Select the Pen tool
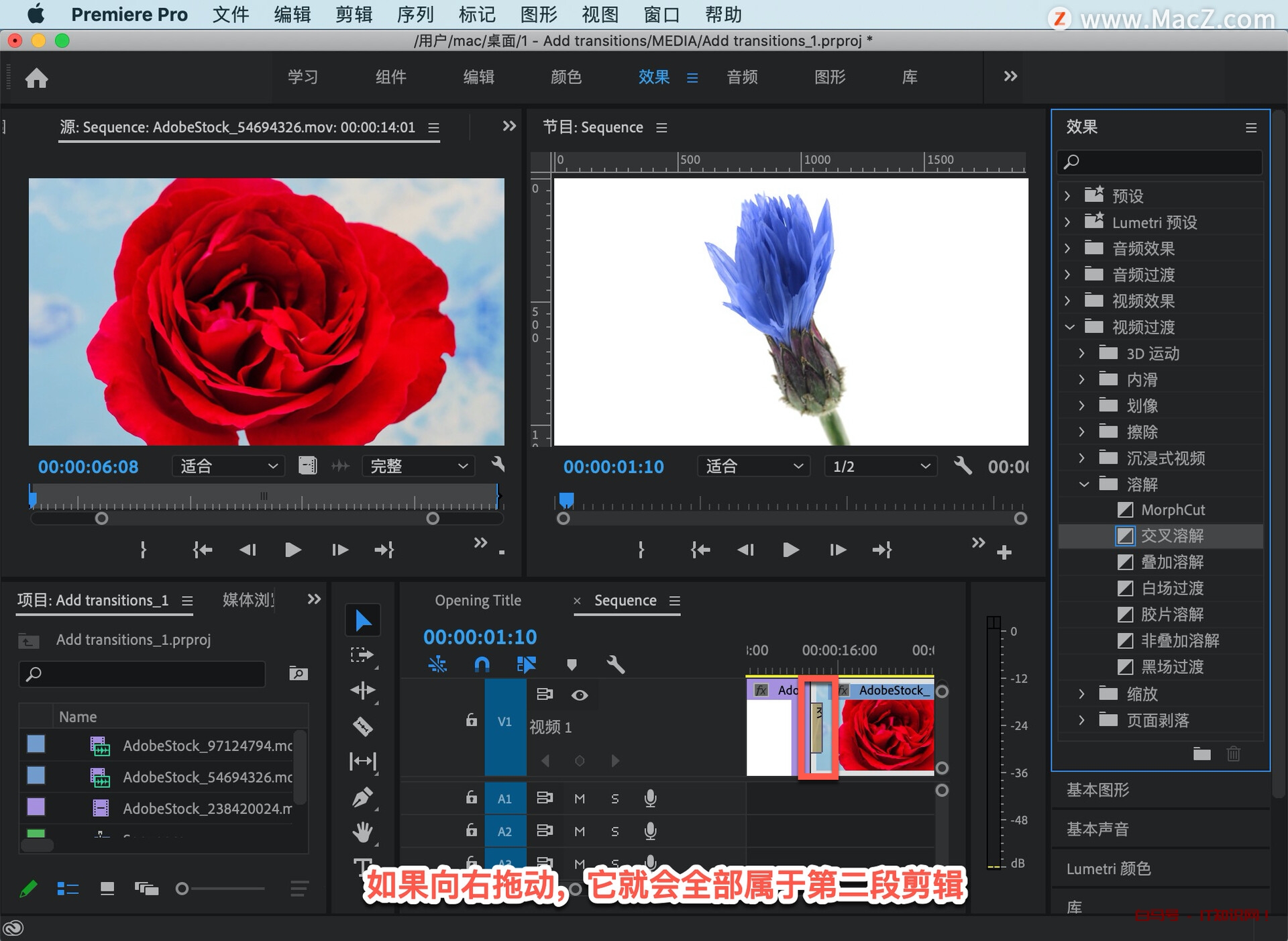 tap(362, 797)
